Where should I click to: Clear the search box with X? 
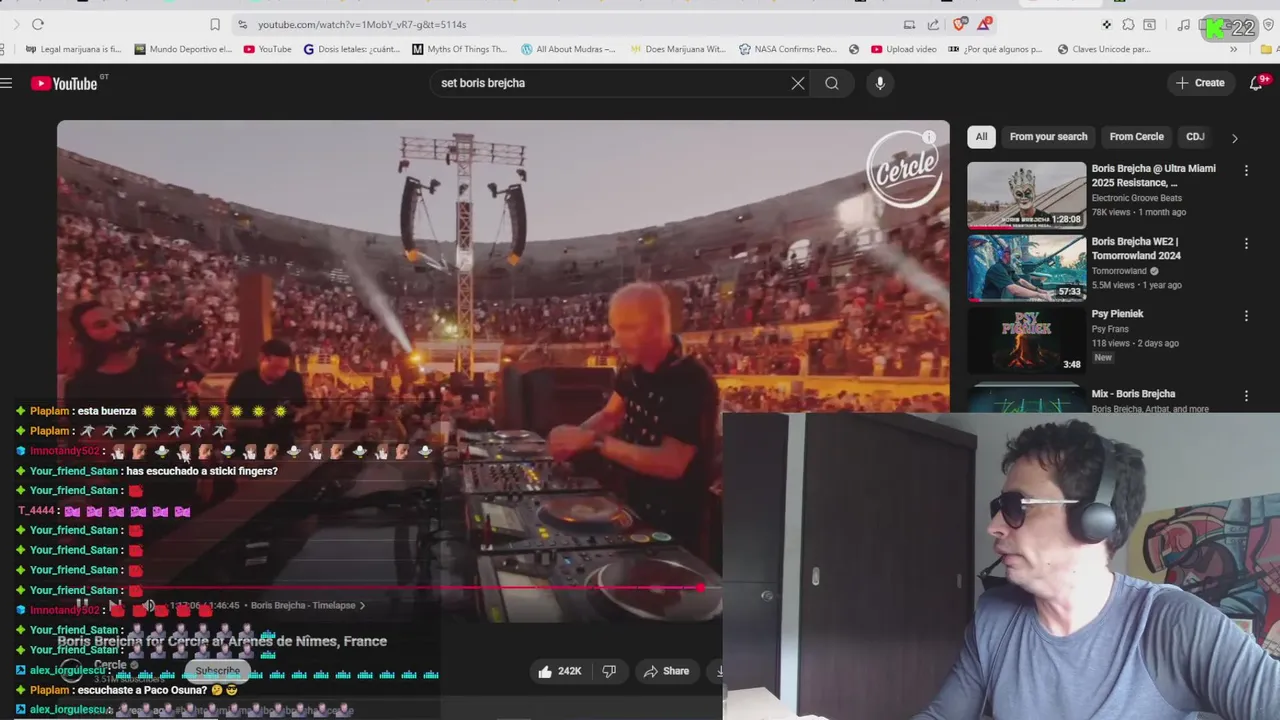[798, 83]
